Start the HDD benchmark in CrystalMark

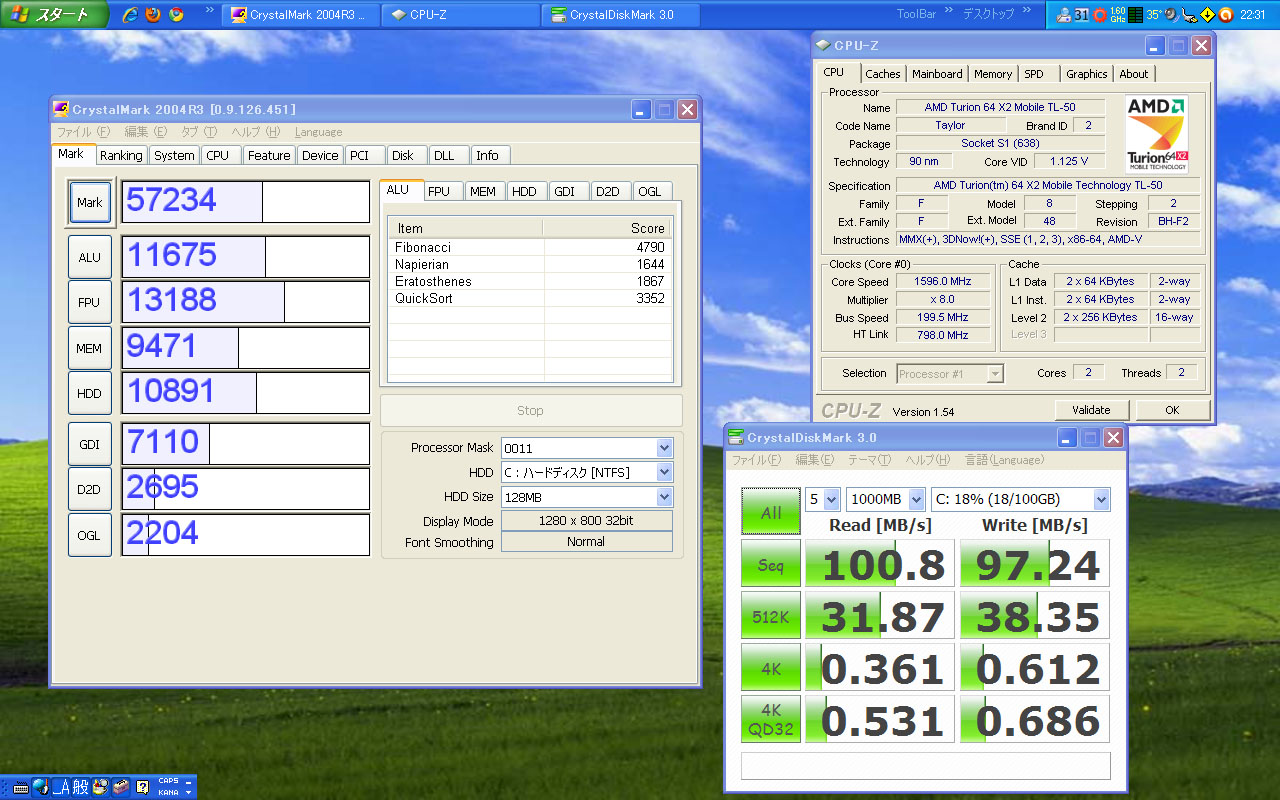point(90,393)
